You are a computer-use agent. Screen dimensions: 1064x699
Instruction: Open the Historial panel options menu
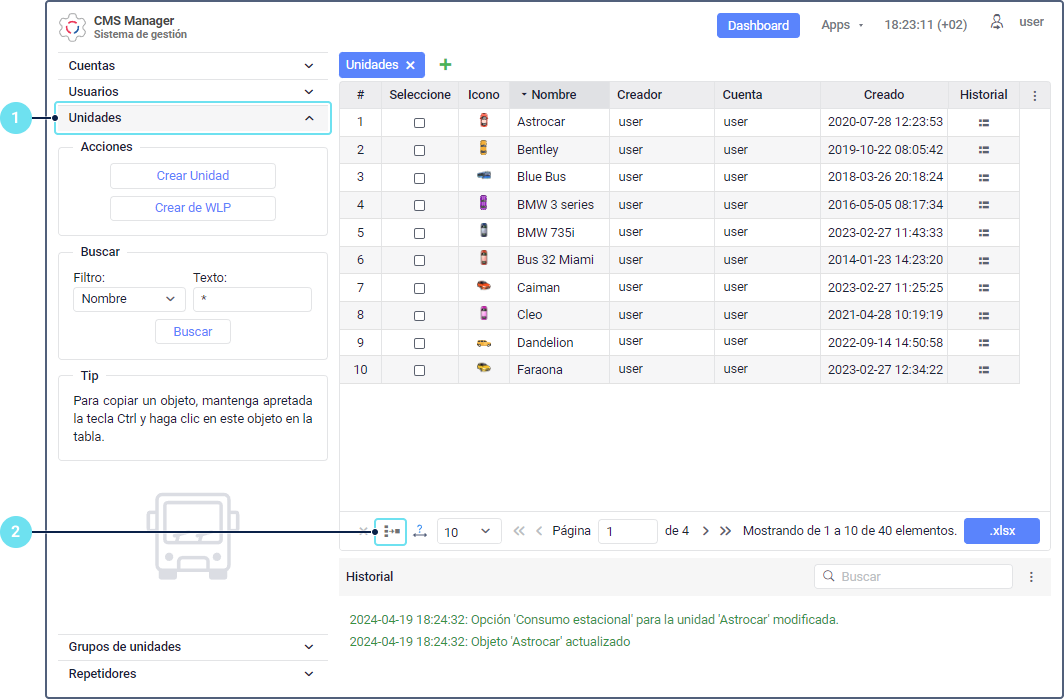pyautogui.click(x=1031, y=577)
